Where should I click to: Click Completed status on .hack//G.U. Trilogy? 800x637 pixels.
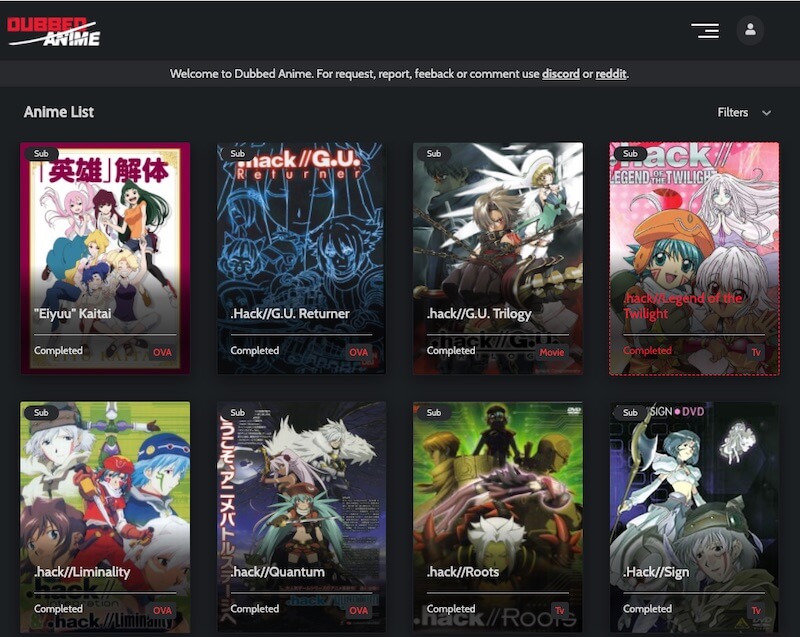[451, 350]
